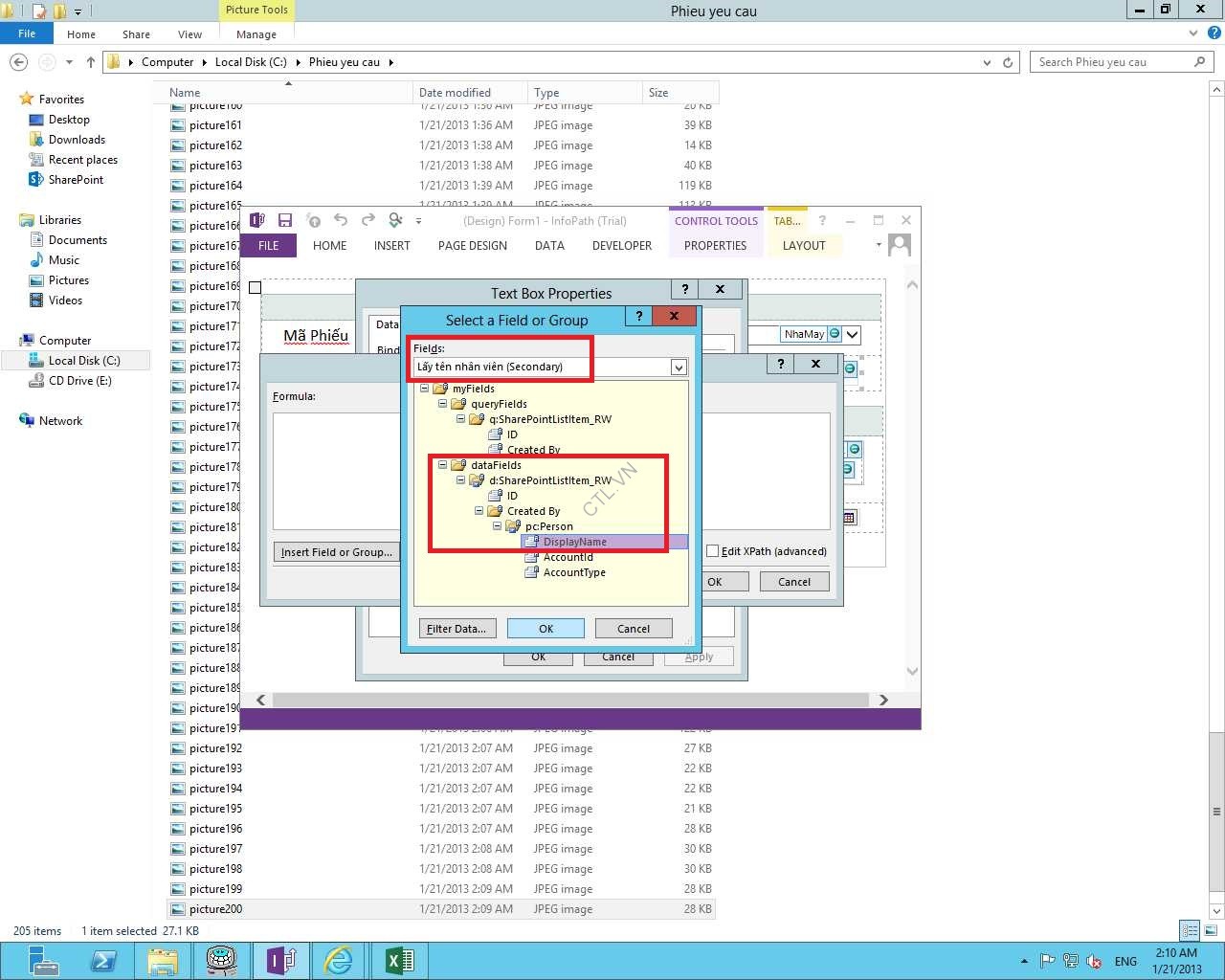This screenshot has height=980, width=1225.
Task: Select the AccountId field in tree
Action: [568, 557]
